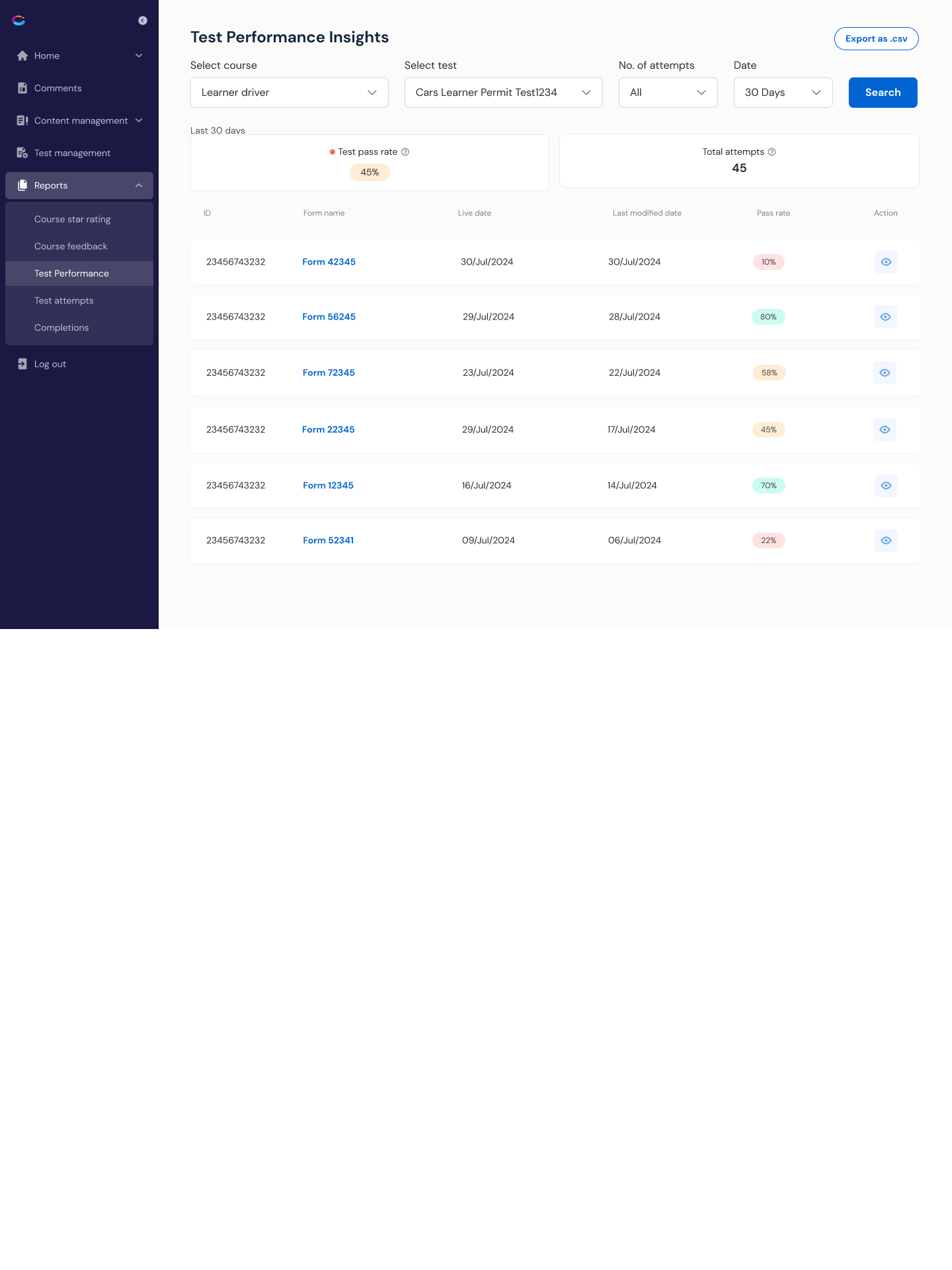
Task: Collapse the sidebar with arrow icon
Action: point(142,21)
